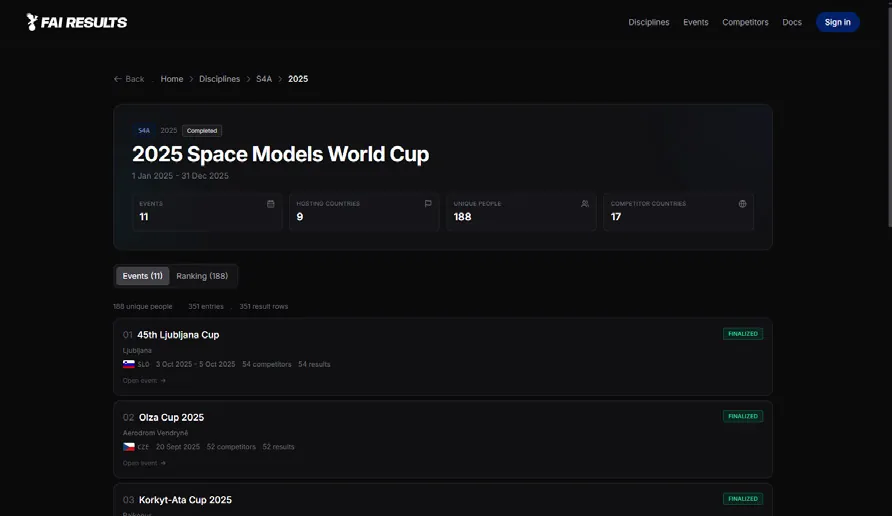The height and width of the screenshot is (516, 892).
Task: Click the '20 Sept 2025' date
Action: click(x=177, y=447)
